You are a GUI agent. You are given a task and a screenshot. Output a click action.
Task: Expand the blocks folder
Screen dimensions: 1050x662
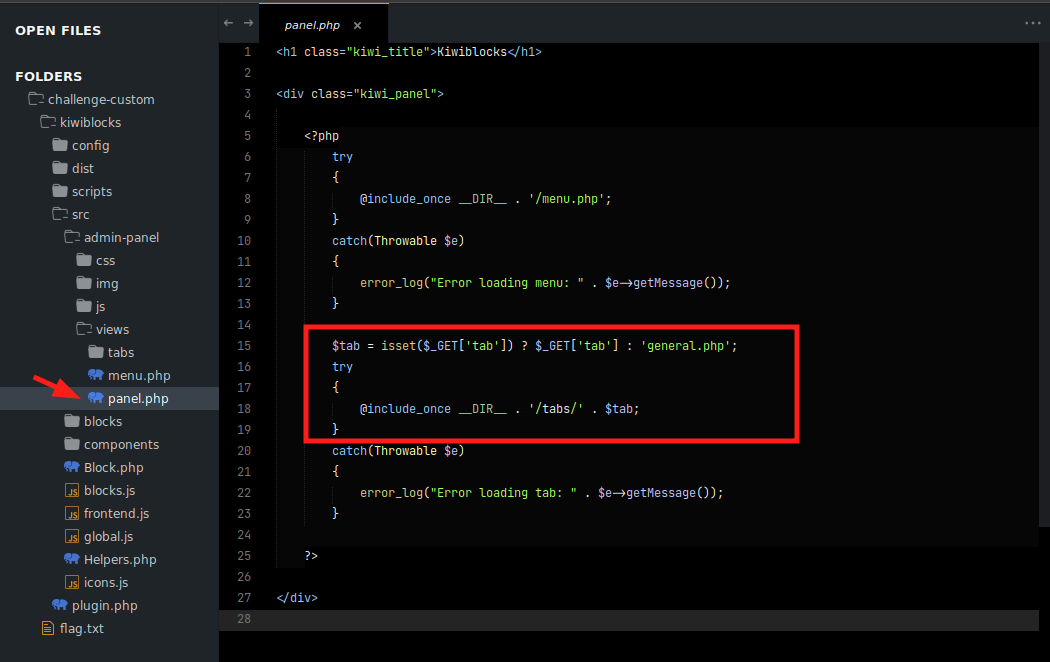pyautogui.click(x=93, y=421)
